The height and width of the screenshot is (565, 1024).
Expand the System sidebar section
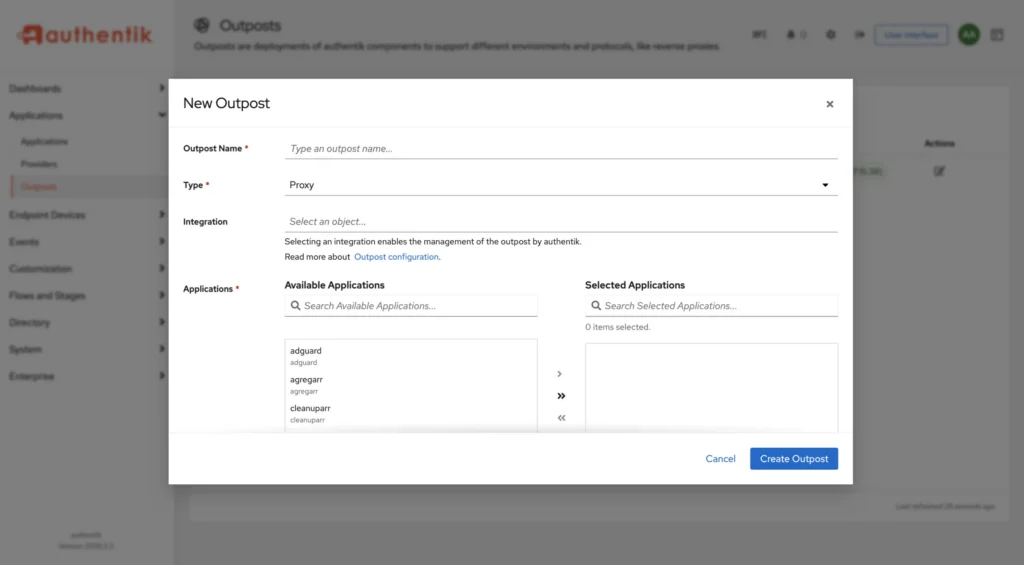click(86, 349)
